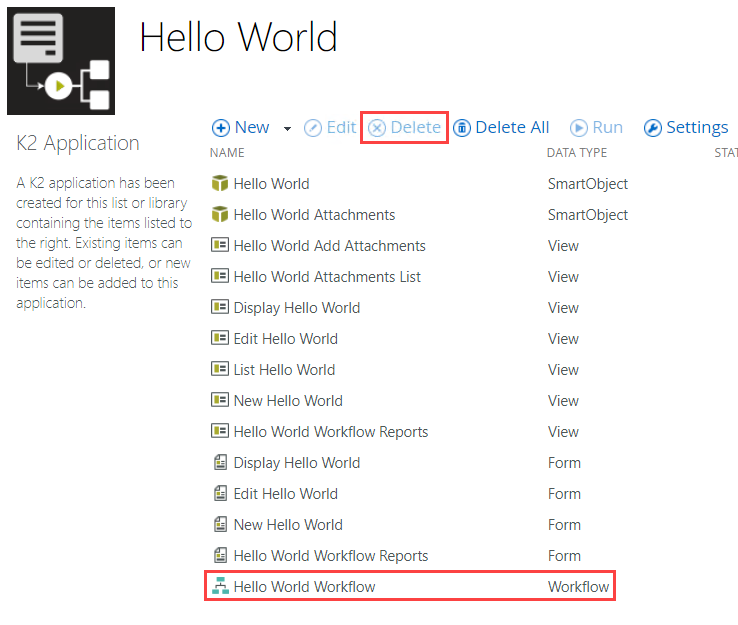Click the form icon for Edit Hello World

pyautogui.click(x=220, y=494)
